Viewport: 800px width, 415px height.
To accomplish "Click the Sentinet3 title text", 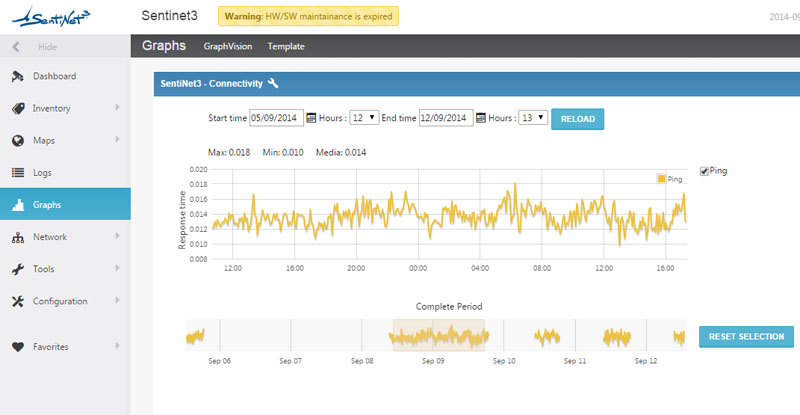I will (169, 16).
